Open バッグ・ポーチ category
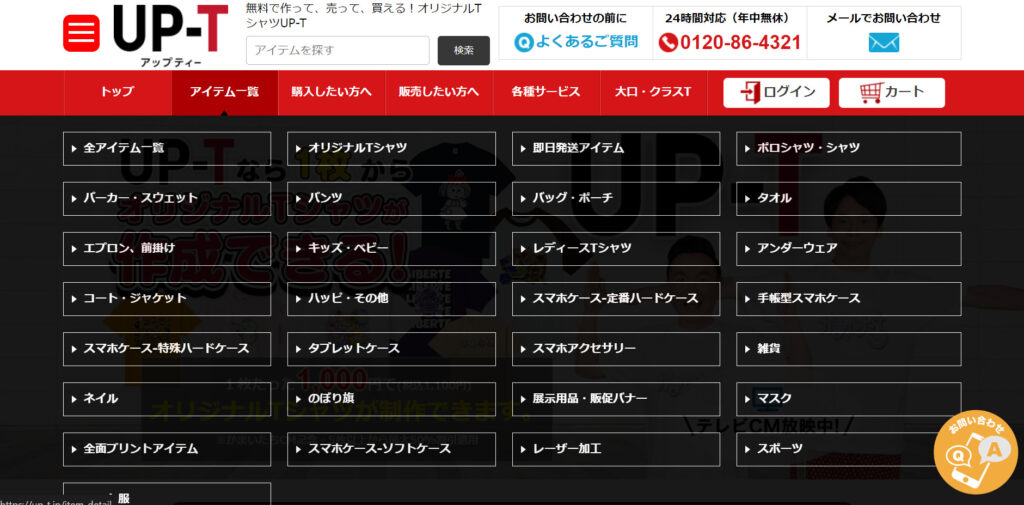Image resolution: width=1024 pixels, height=505 pixels. [x=616, y=198]
